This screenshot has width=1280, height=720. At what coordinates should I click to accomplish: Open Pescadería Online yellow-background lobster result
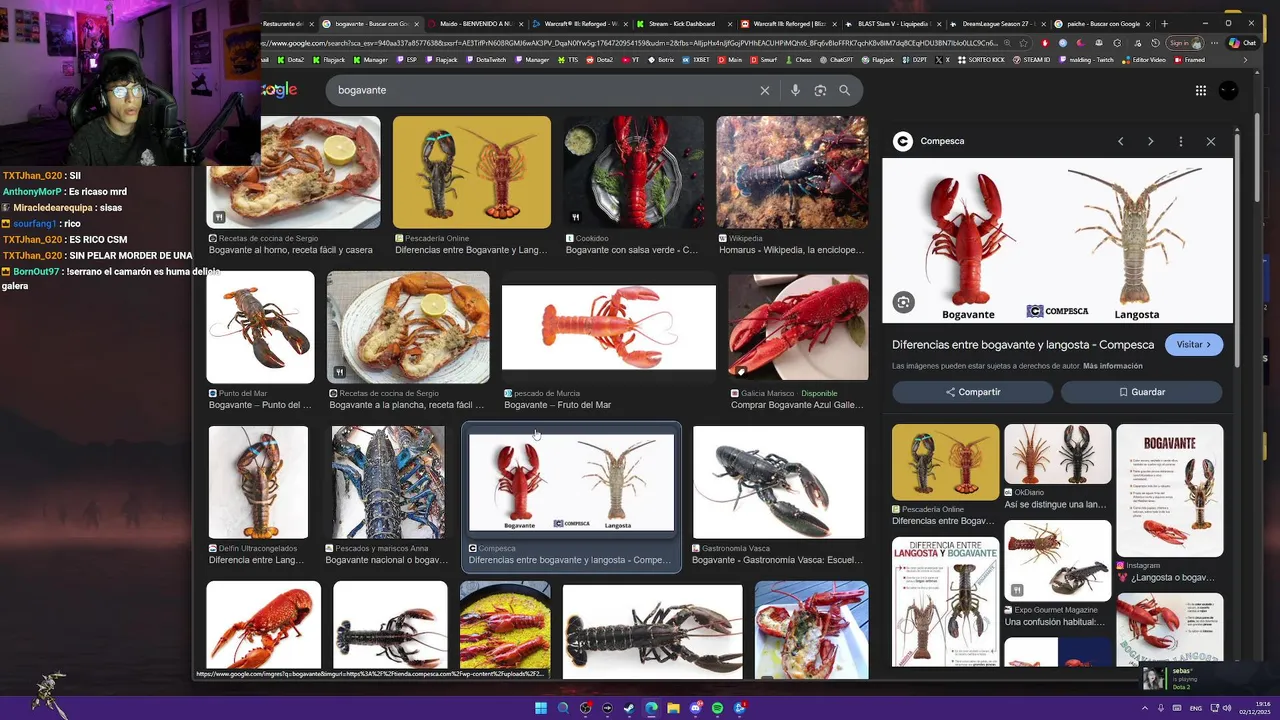[x=471, y=172]
